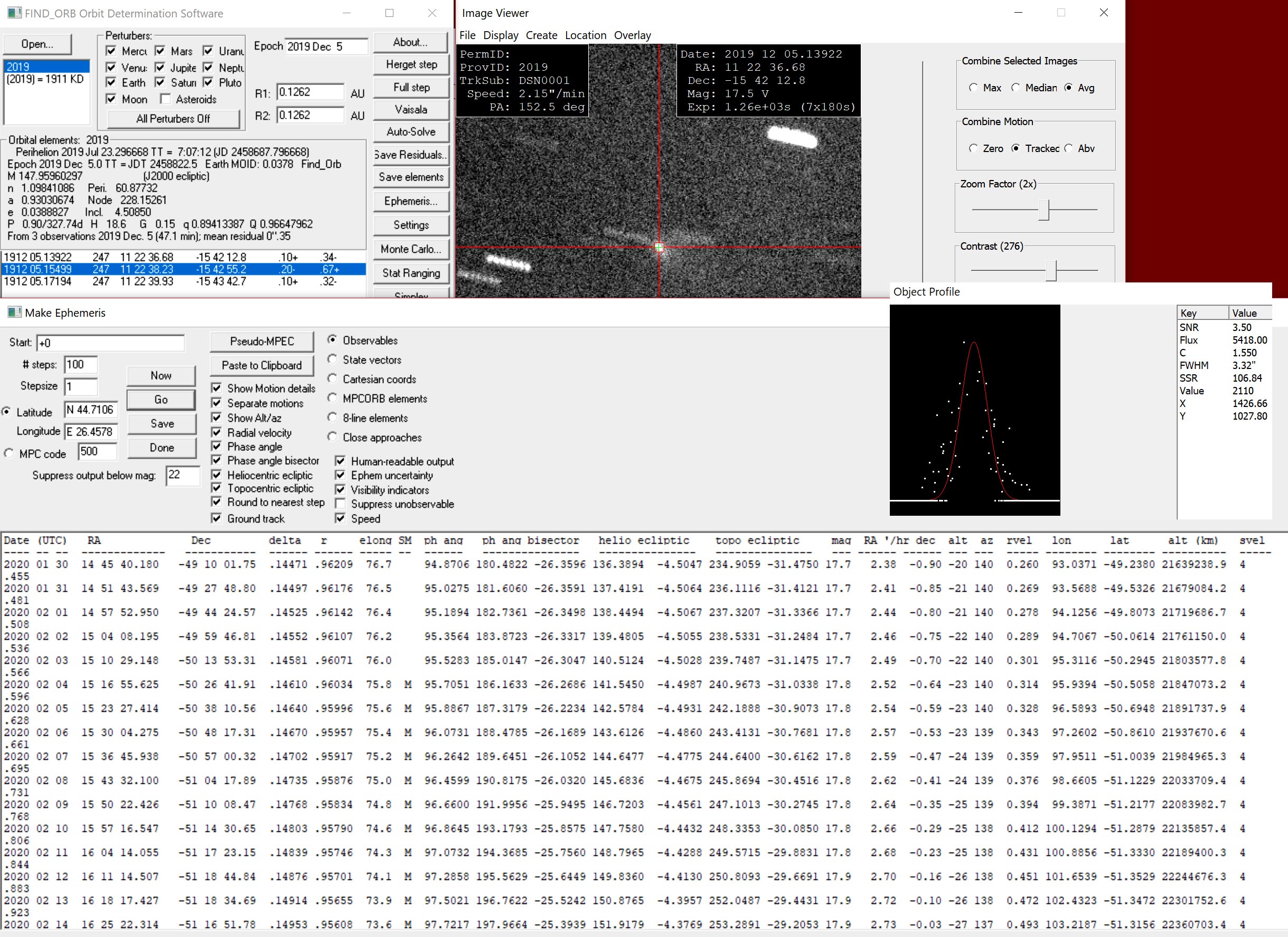This screenshot has width=1288, height=937.
Task: Click the Suppress output below mag field
Action: click(x=182, y=475)
